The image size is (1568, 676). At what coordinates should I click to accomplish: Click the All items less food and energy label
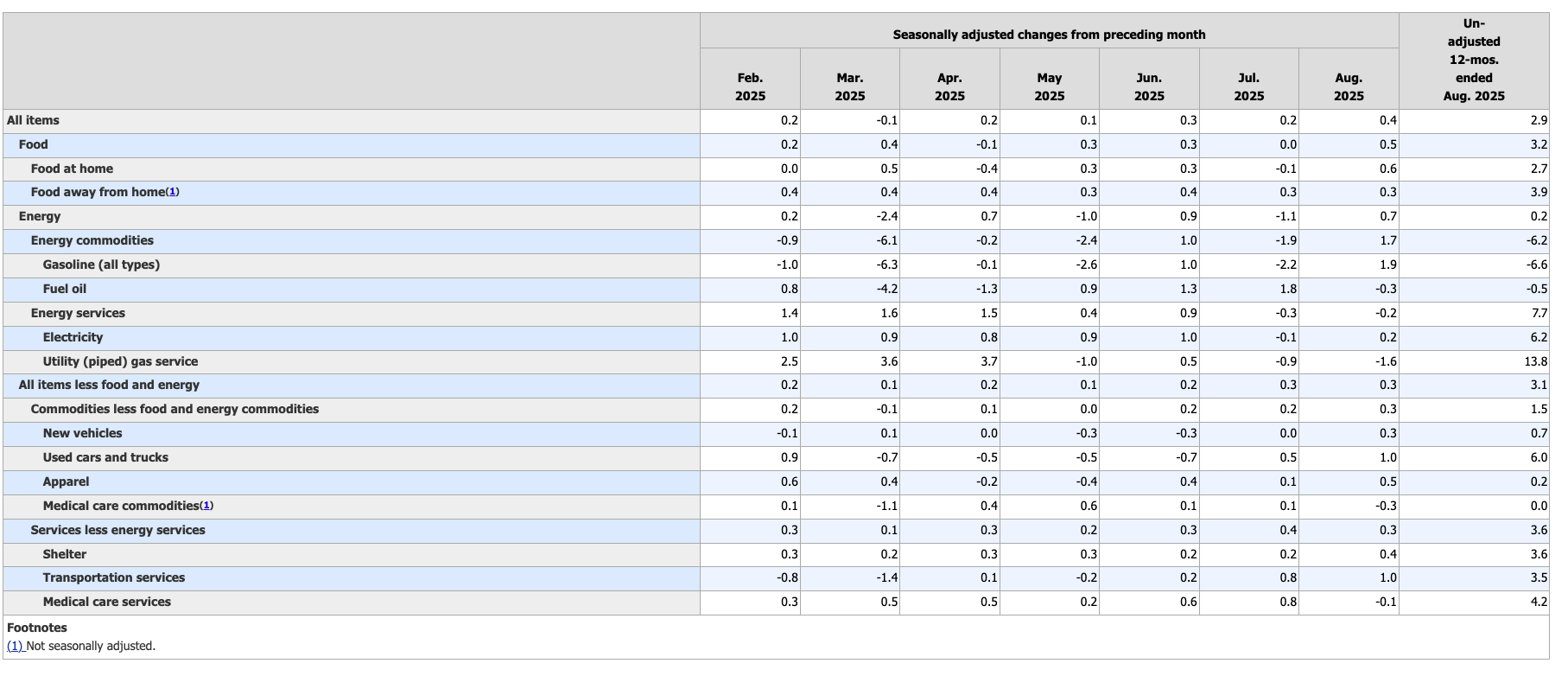pyautogui.click(x=109, y=385)
